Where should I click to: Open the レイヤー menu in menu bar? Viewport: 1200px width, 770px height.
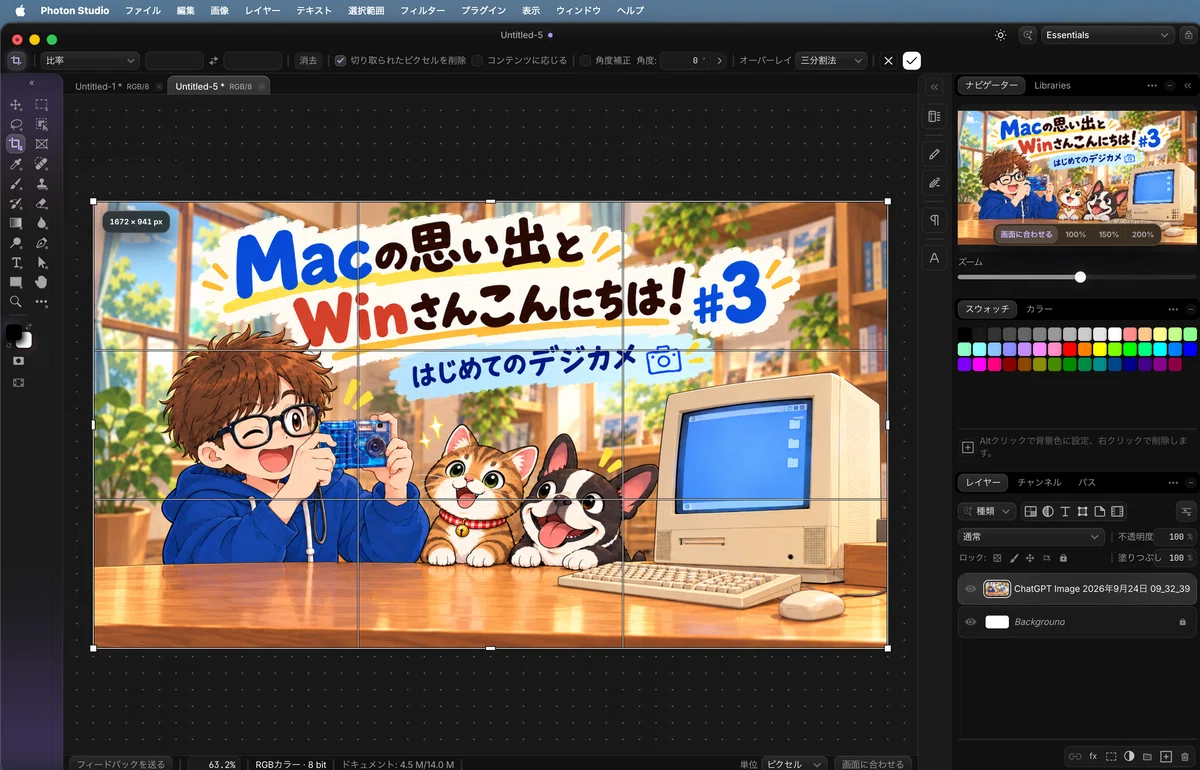coord(263,10)
